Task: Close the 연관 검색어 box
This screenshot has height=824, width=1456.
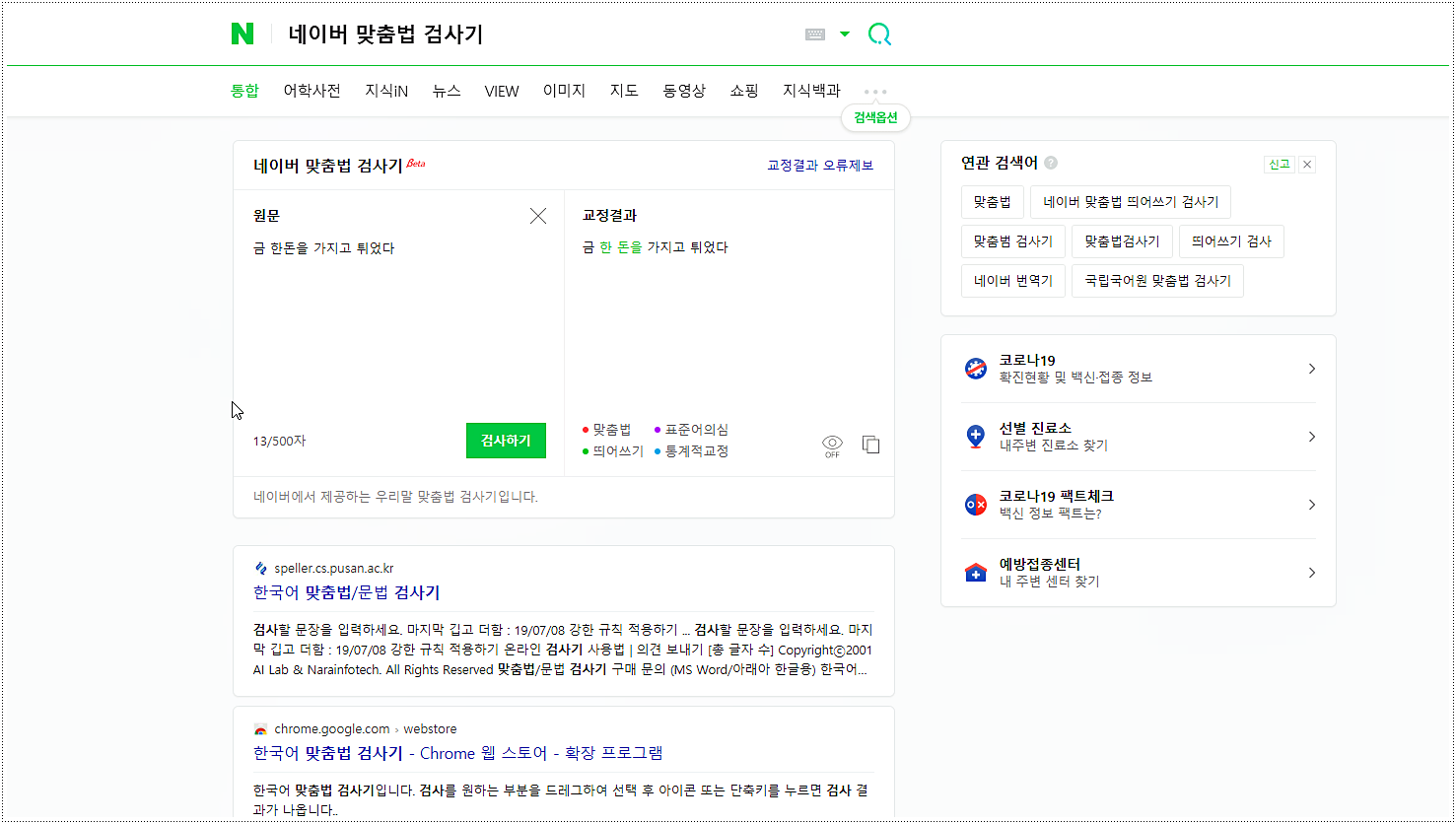Action: pos(1307,165)
